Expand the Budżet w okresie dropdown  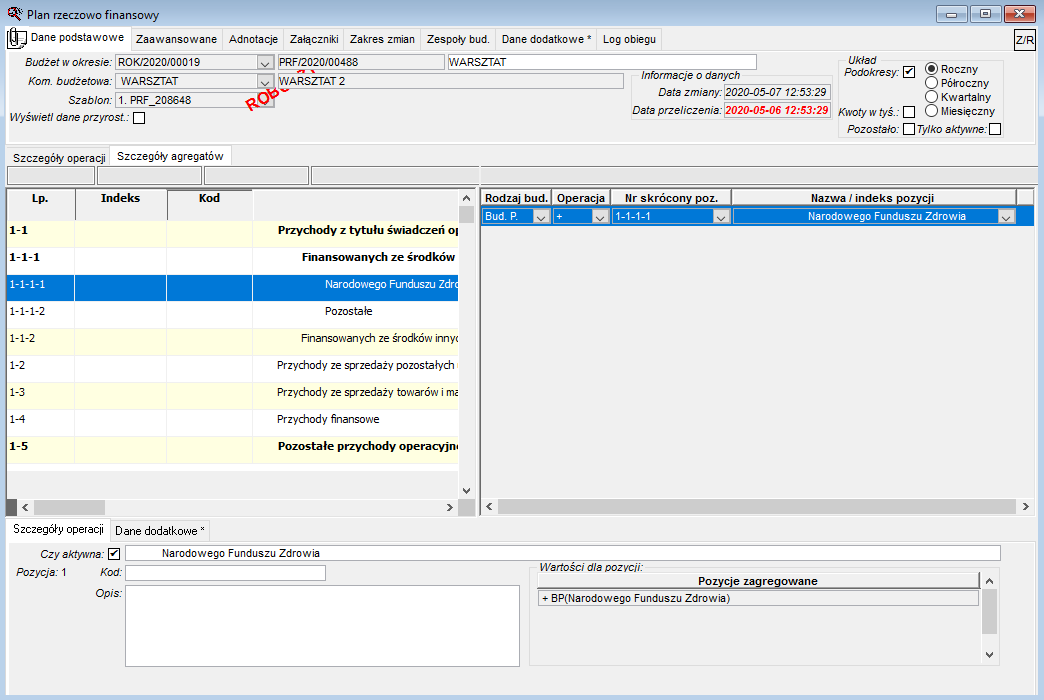click(265, 63)
